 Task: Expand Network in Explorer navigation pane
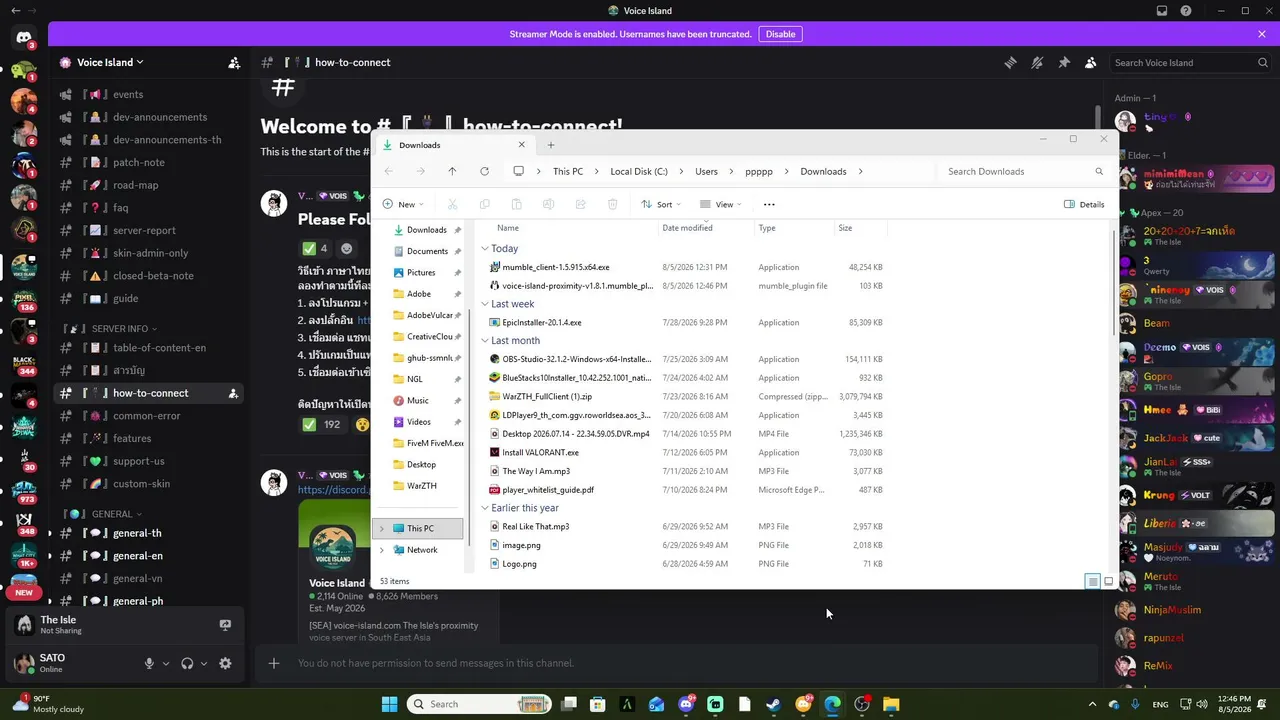coord(381,550)
